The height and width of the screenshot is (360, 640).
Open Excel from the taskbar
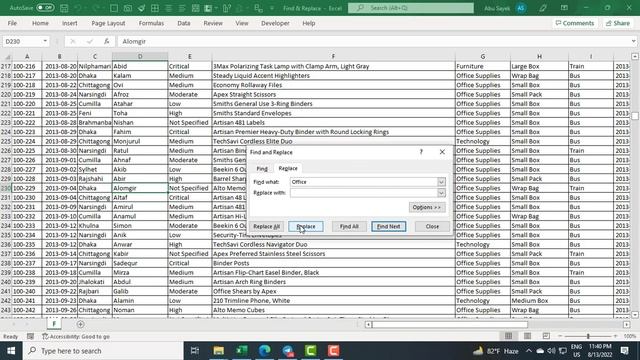point(242,351)
